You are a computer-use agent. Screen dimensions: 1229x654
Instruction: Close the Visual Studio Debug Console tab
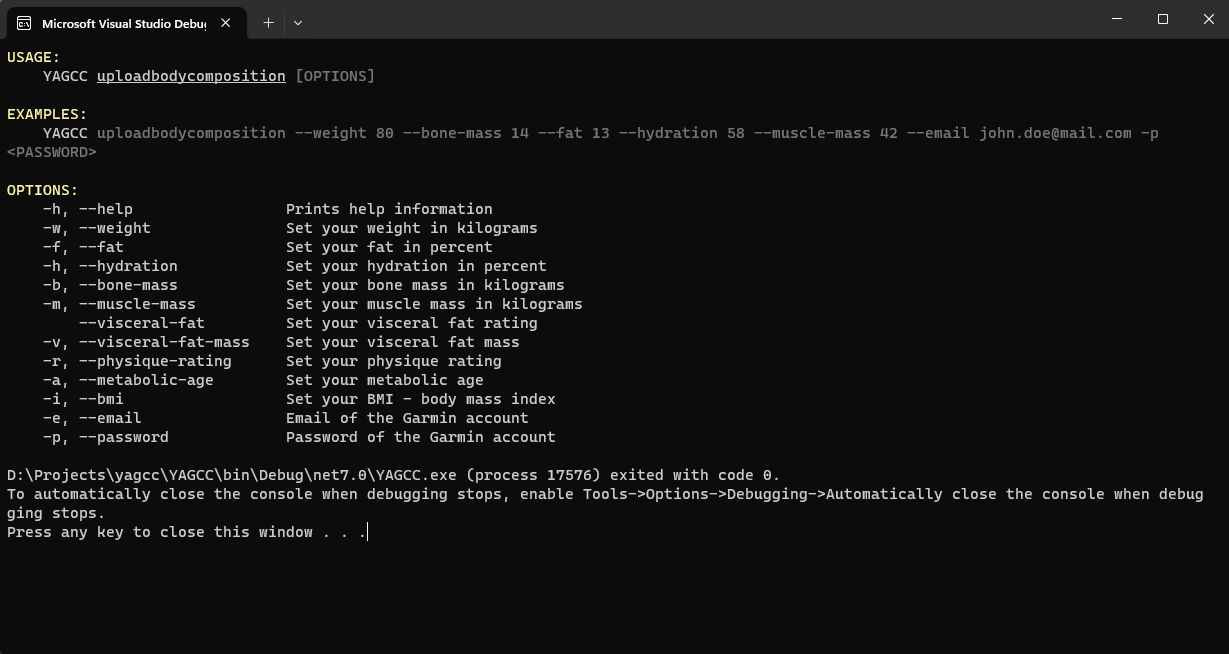(225, 22)
